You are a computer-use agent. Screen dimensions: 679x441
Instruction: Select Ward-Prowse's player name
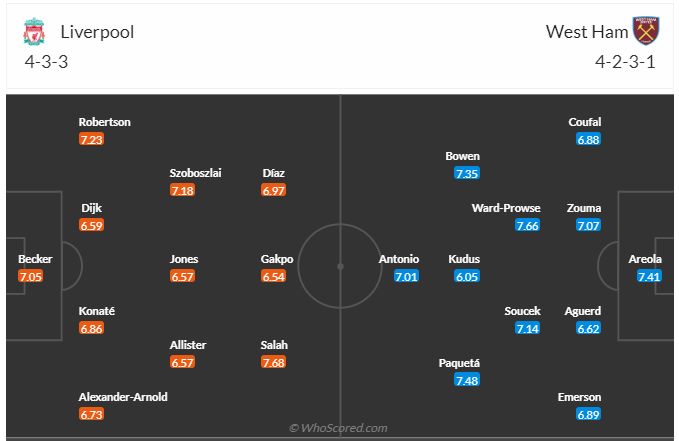click(506, 208)
